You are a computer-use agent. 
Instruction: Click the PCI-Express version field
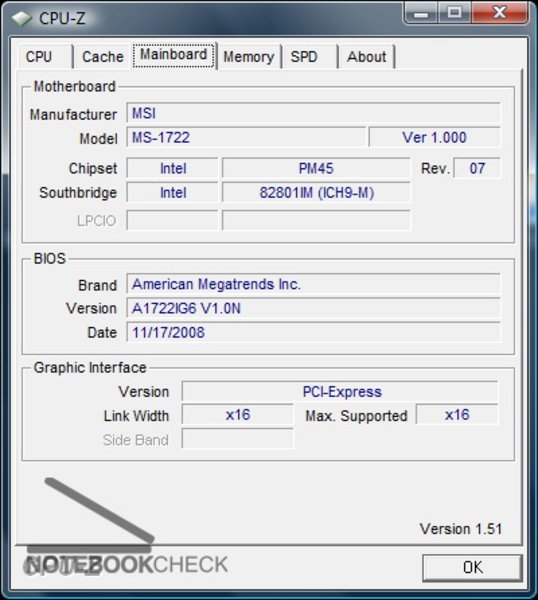tap(340, 391)
